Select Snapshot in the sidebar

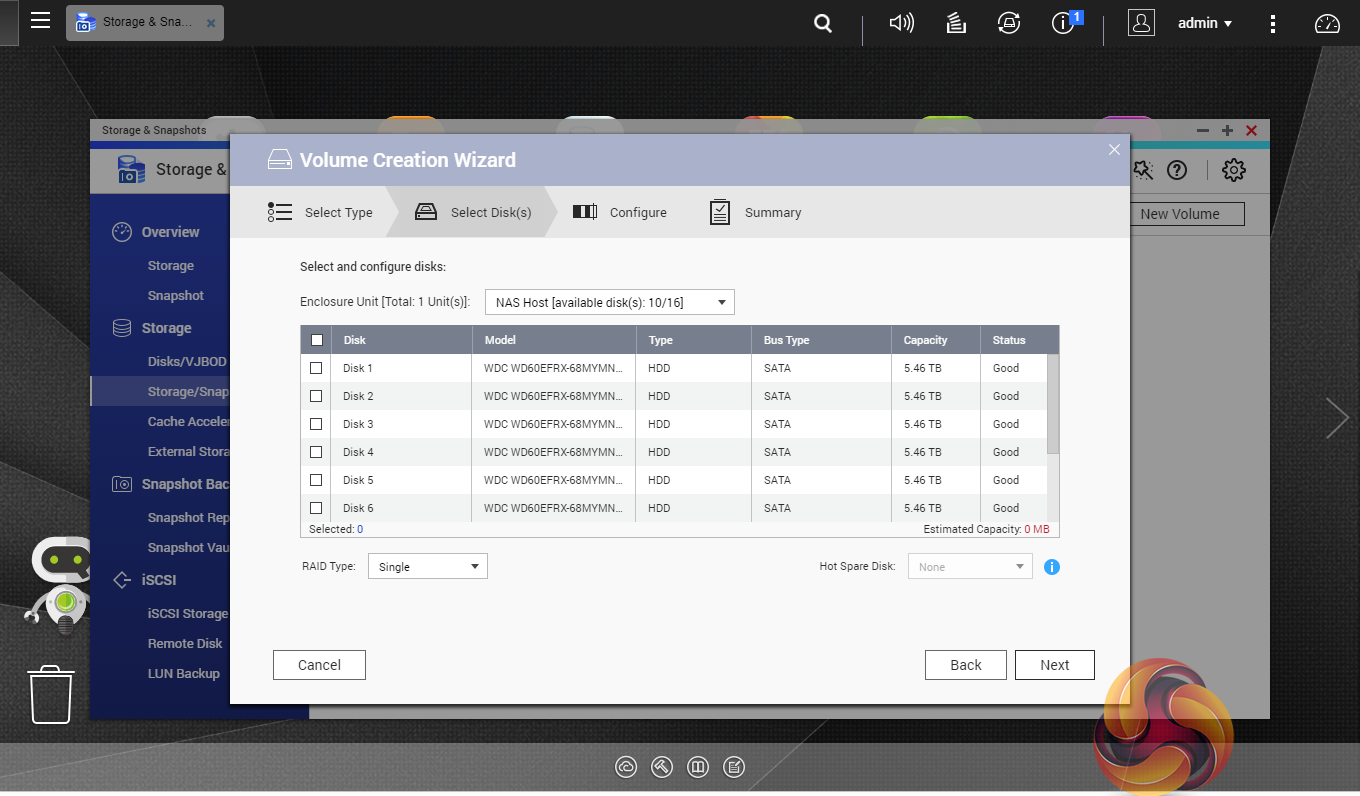[176, 296]
